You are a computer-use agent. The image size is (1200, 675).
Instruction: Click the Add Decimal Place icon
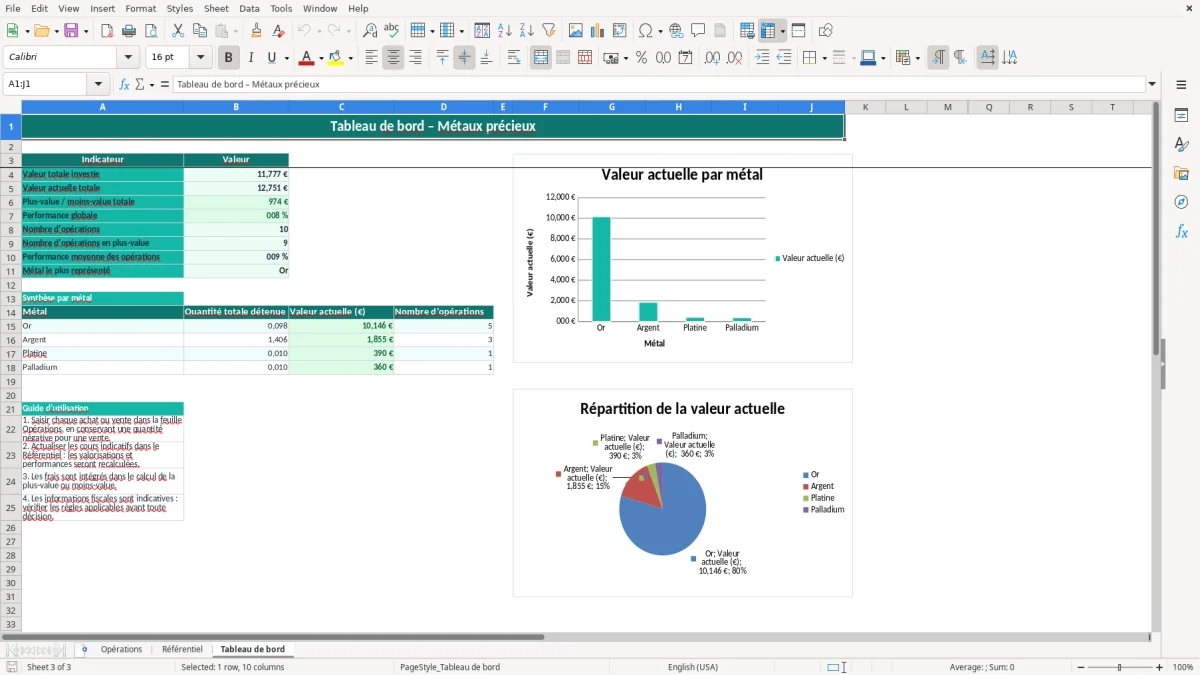(x=712, y=58)
